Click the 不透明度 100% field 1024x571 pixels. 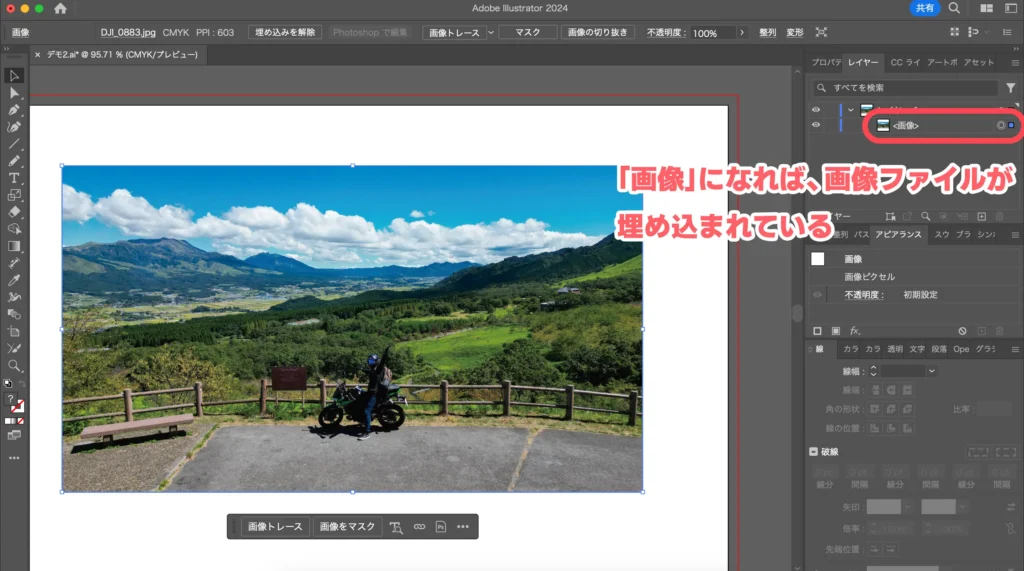pyautogui.click(x=711, y=33)
